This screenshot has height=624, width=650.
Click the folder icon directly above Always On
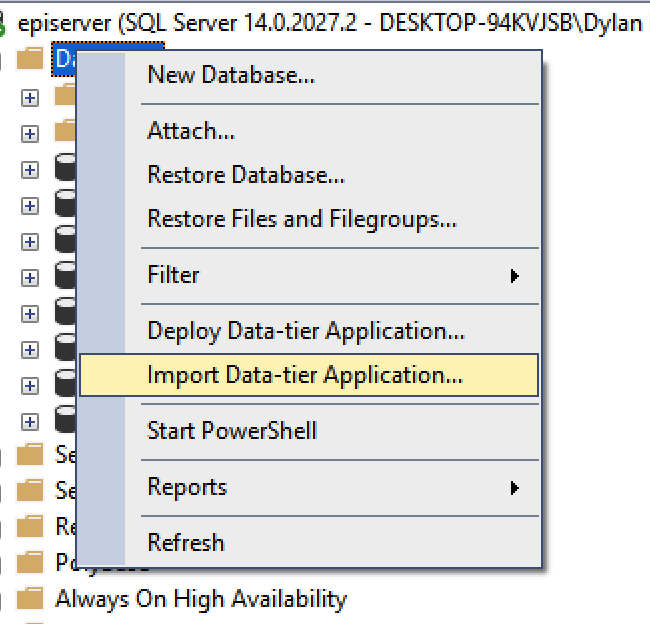tap(30, 563)
